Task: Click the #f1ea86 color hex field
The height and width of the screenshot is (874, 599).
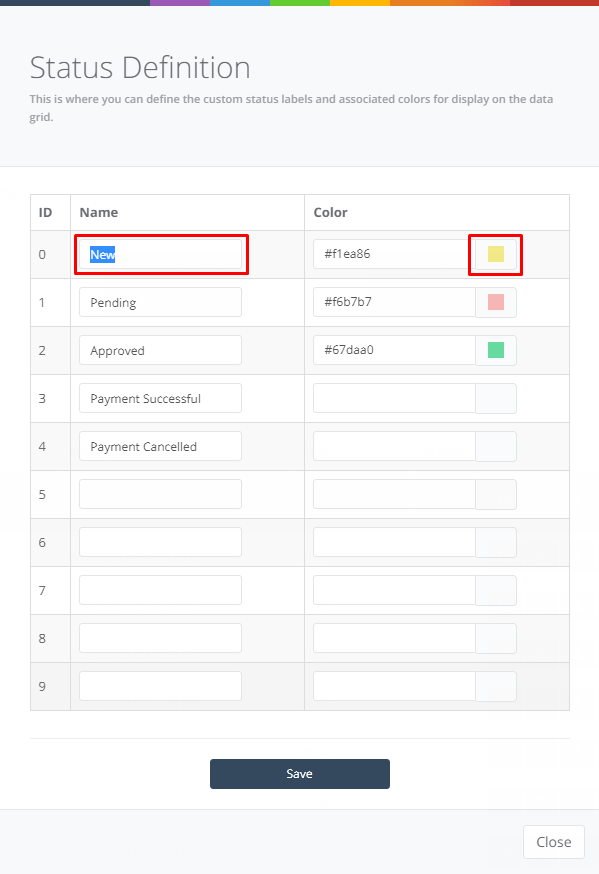Action: point(395,254)
